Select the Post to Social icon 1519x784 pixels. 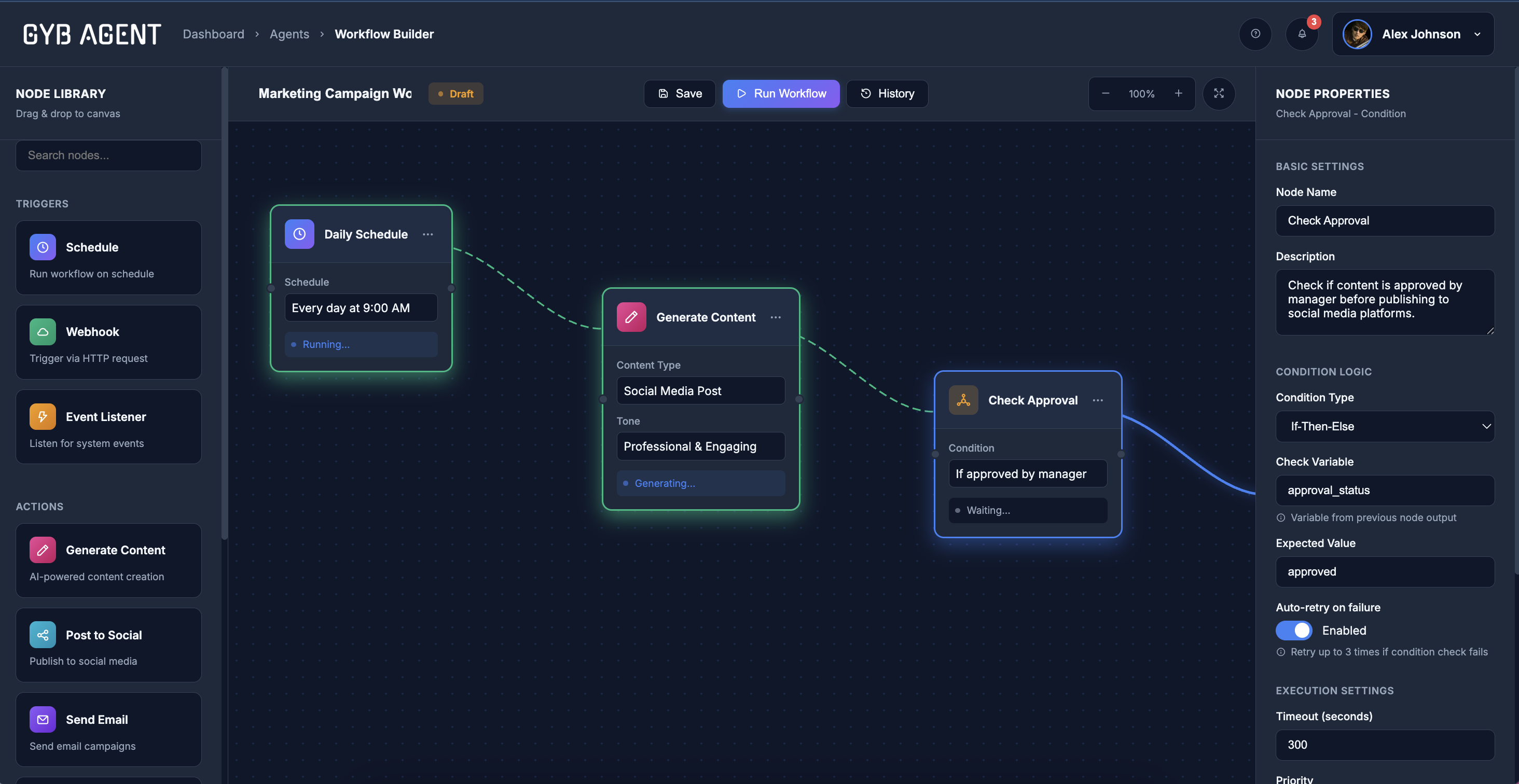tap(42, 635)
